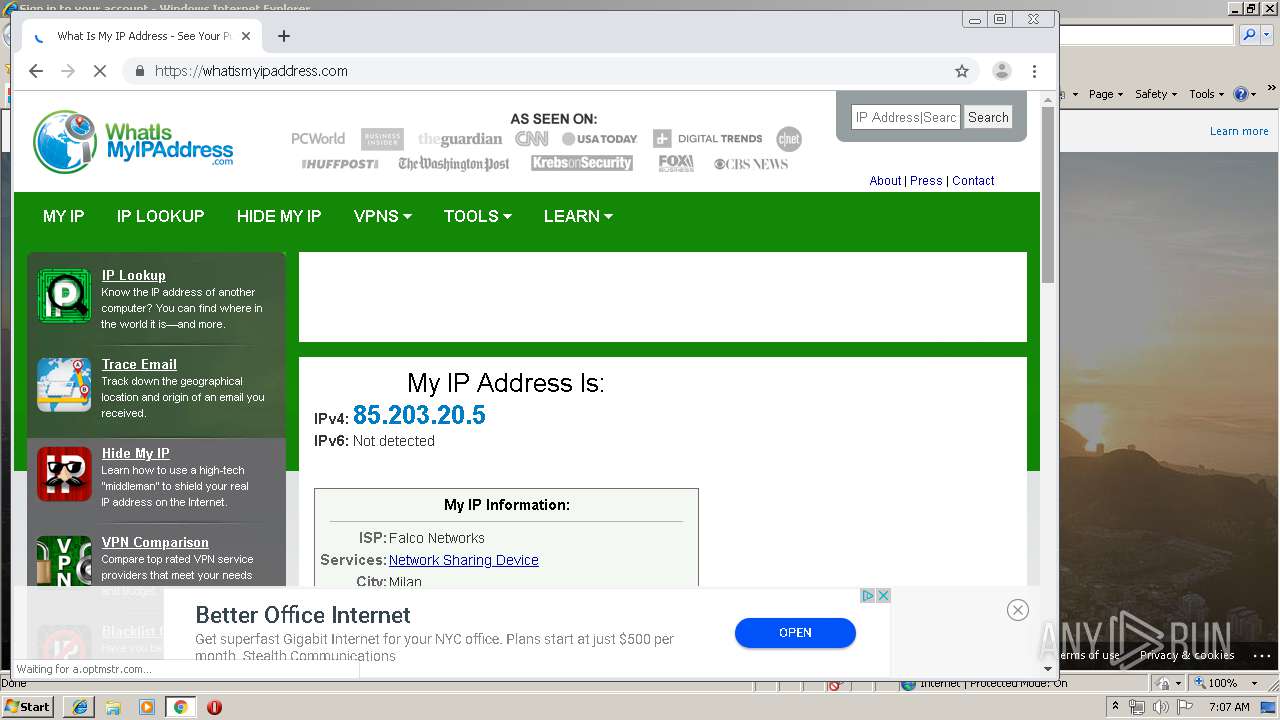Open the HIDE MY IP nav item
The height and width of the screenshot is (720, 1280).
(279, 216)
